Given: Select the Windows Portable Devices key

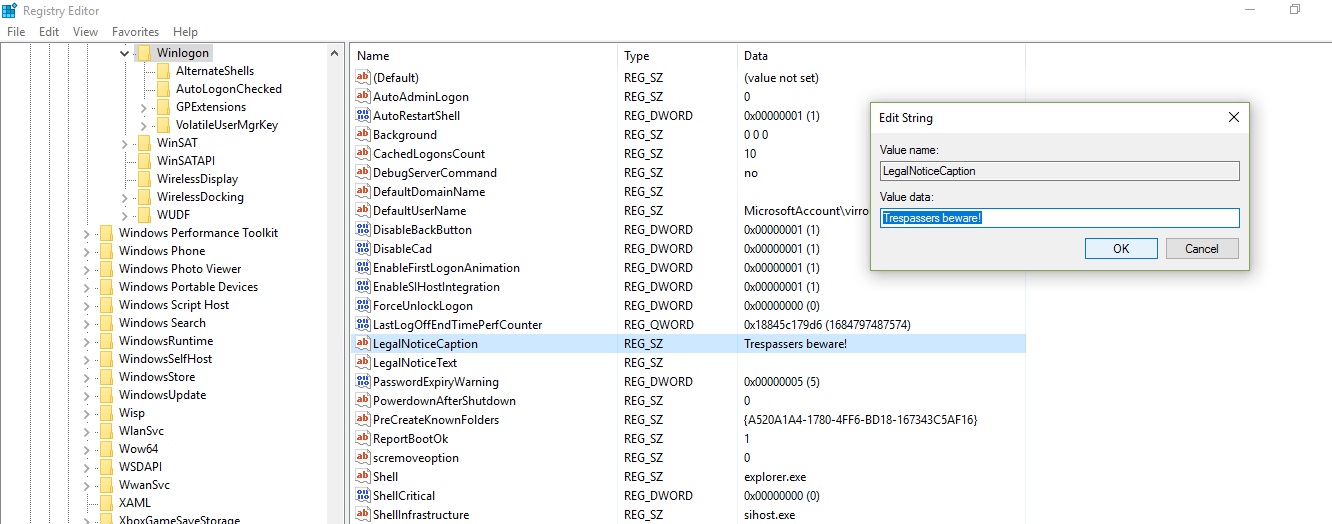Looking at the screenshot, I should (188, 287).
